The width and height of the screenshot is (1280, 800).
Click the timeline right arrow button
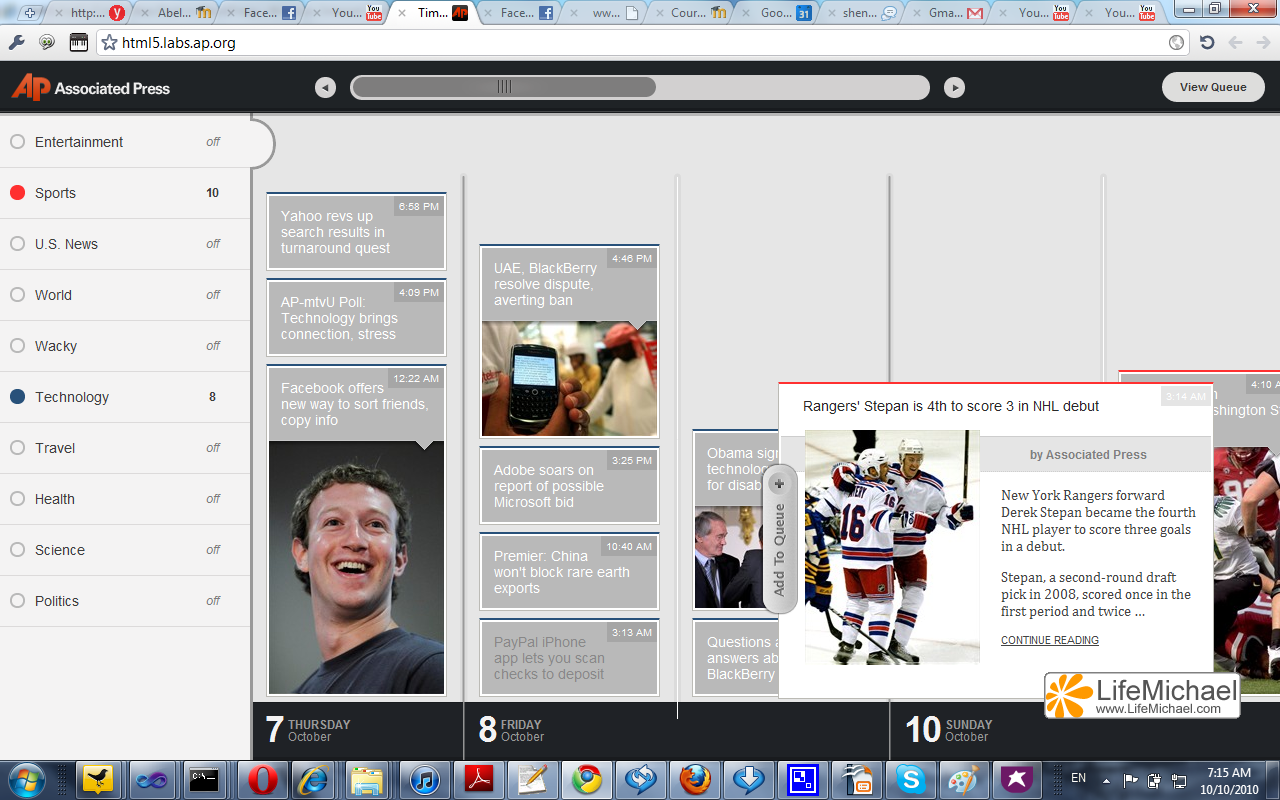(955, 88)
